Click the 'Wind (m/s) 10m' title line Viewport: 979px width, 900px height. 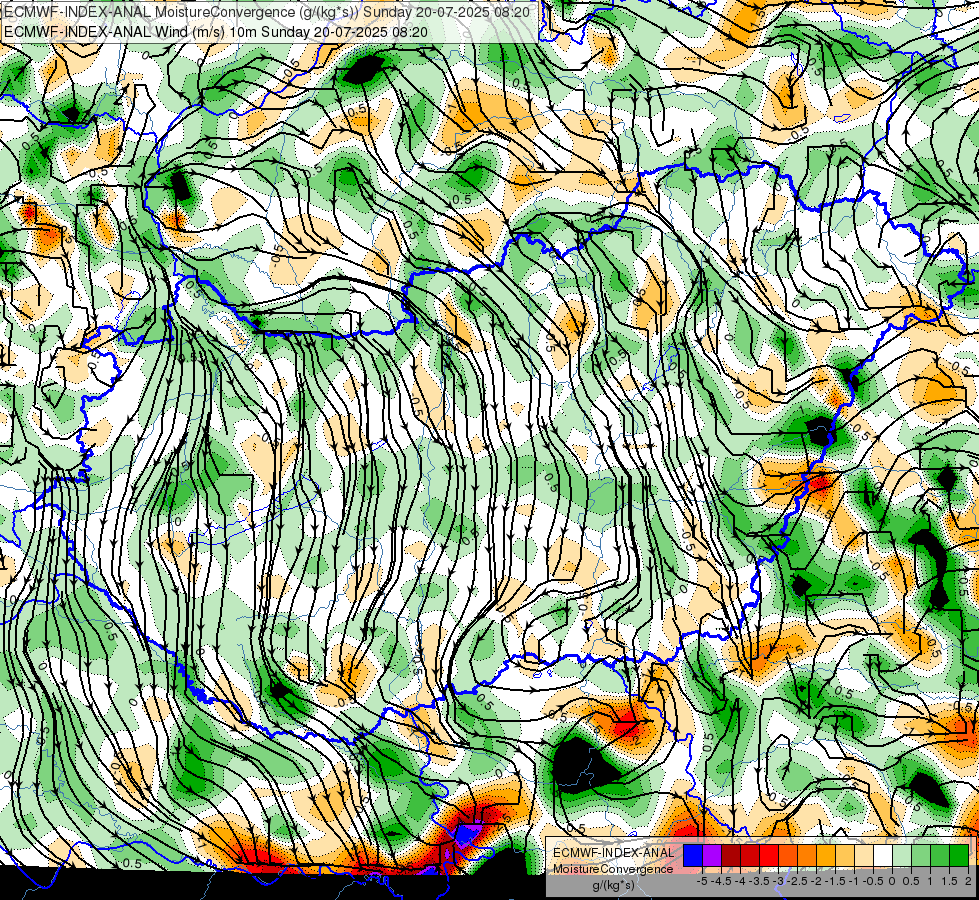(216, 32)
